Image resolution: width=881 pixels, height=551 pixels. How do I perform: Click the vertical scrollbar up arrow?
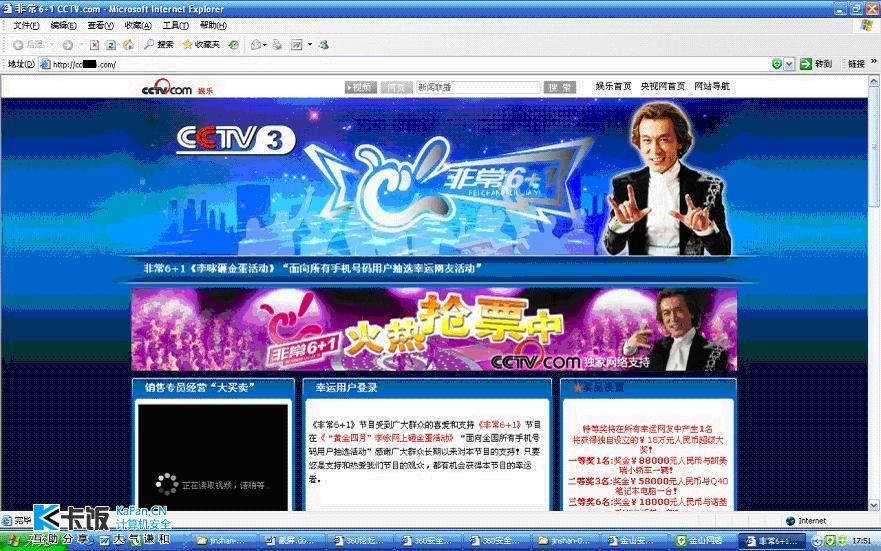tap(874, 82)
